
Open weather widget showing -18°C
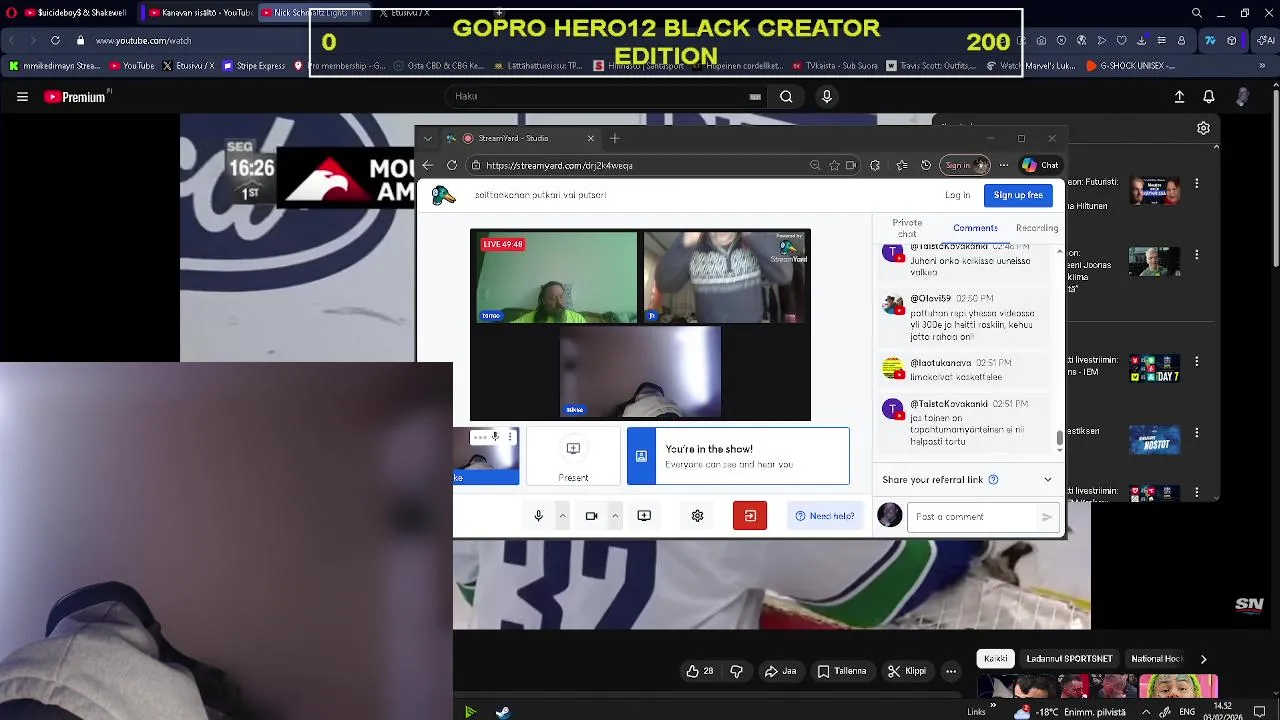tap(1072, 712)
